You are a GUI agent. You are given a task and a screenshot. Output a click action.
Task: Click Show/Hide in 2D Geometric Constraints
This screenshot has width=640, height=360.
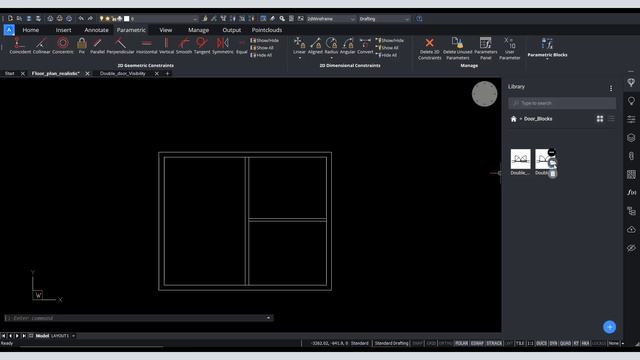point(265,40)
